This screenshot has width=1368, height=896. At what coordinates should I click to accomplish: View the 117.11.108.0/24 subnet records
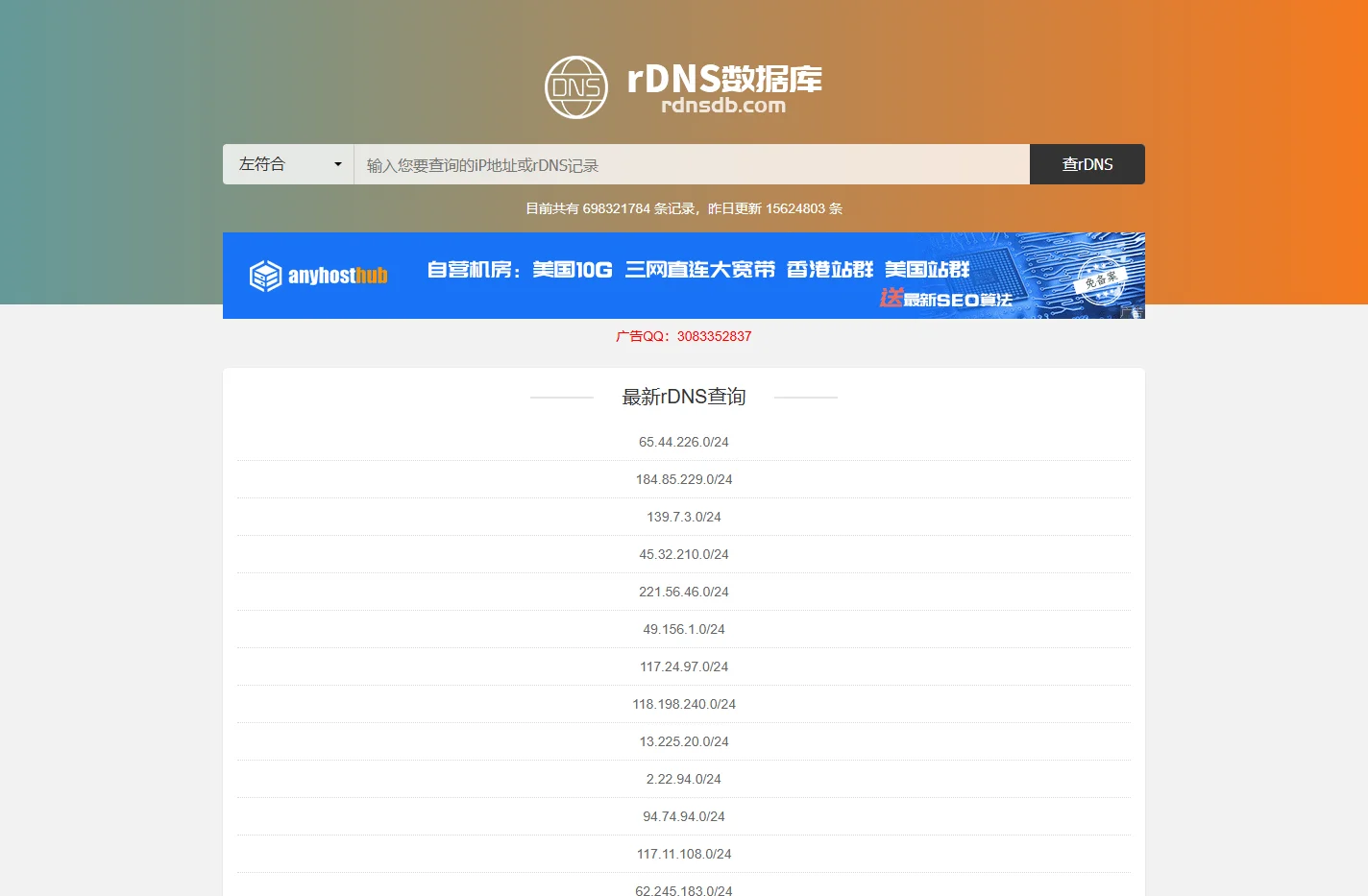click(x=684, y=854)
